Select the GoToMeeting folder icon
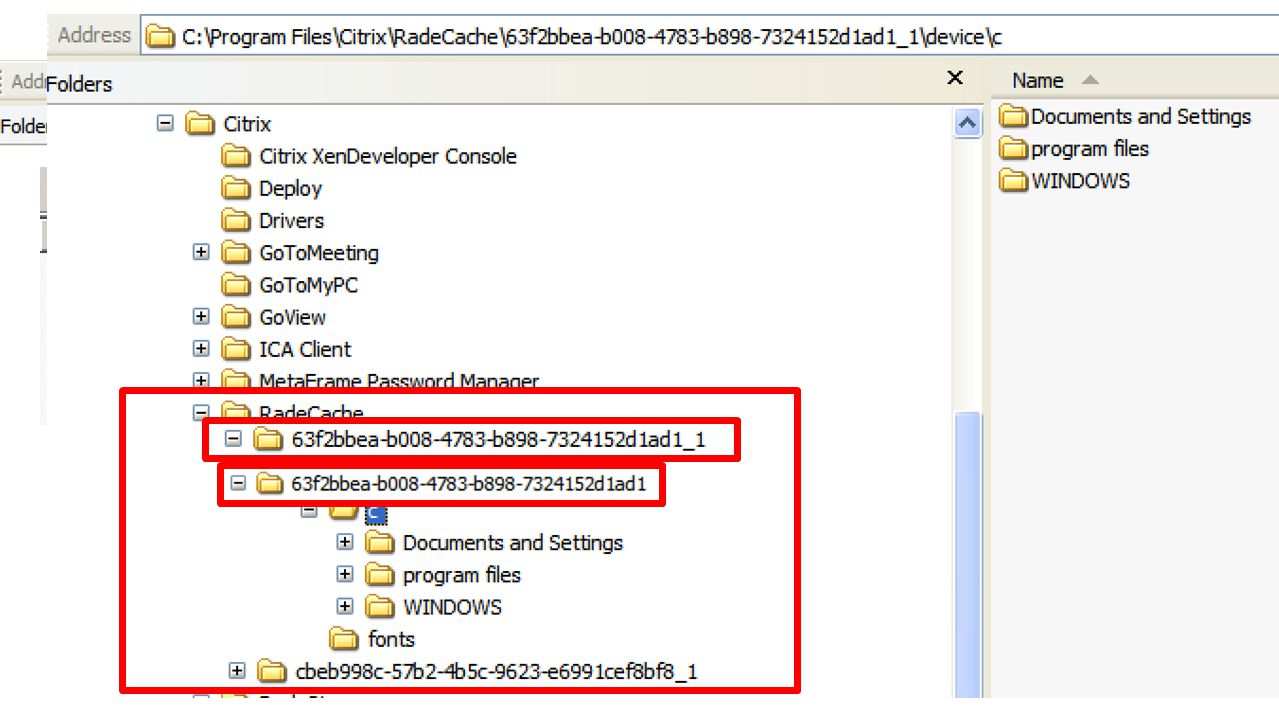The height and width of the screenshot is (720, 1279). point(236,253)
